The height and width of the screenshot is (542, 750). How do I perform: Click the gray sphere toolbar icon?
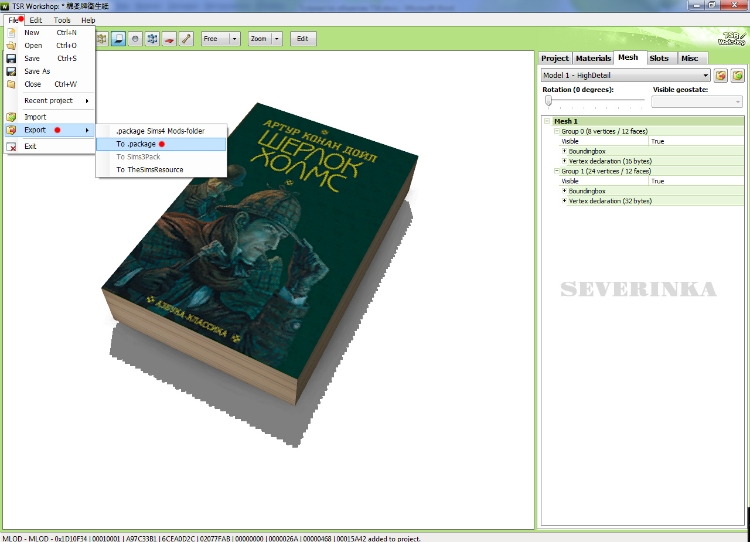[135, 39]
